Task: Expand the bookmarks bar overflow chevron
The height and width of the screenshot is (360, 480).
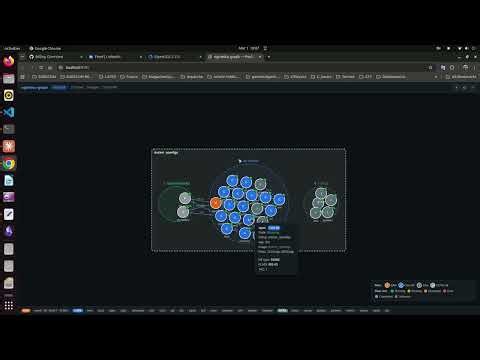Action: [x=436, y=77]
